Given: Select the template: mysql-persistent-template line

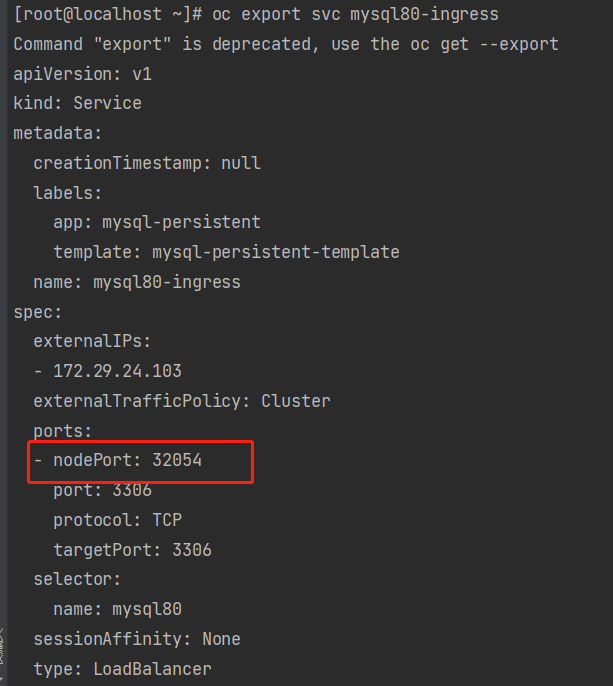Looking at the screenshot, I should [x=226, y=252].
